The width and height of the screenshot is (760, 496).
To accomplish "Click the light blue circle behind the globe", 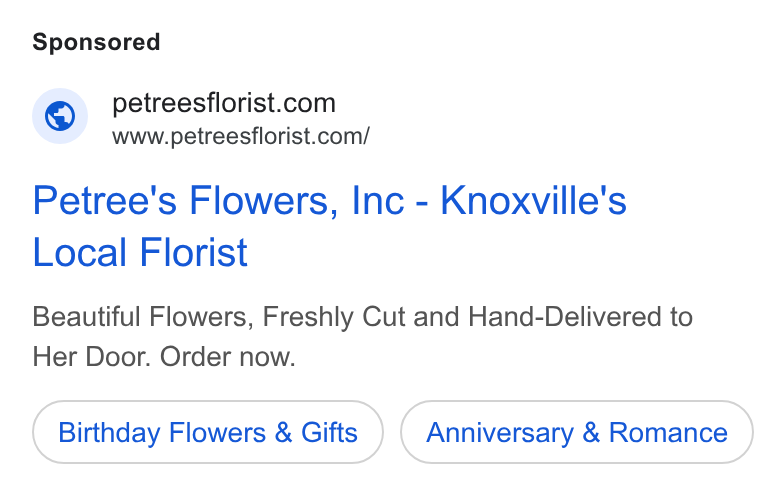I will pos(60,116).
